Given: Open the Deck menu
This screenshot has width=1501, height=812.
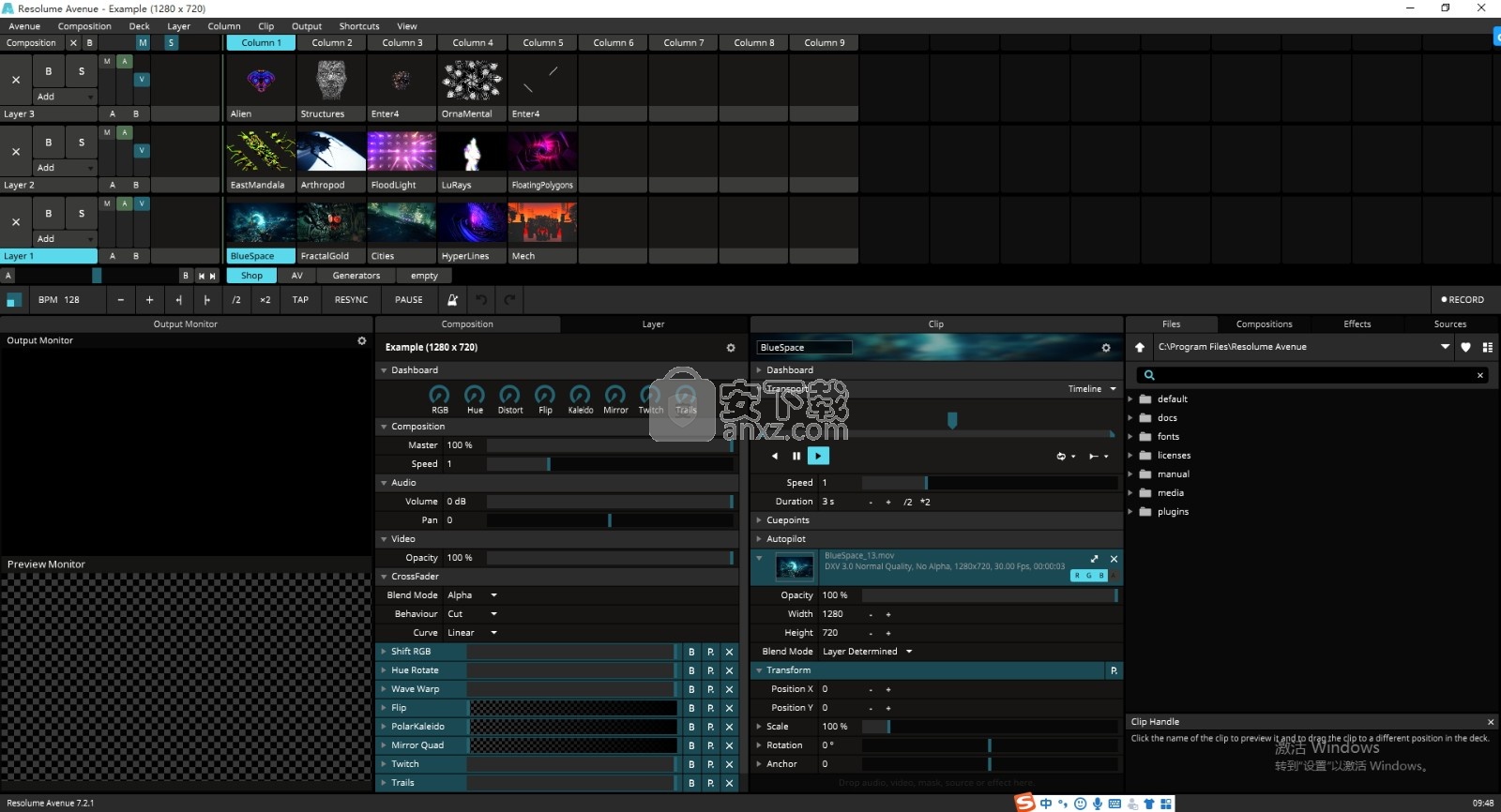Looking at the screenshot, I should point(139,26).
